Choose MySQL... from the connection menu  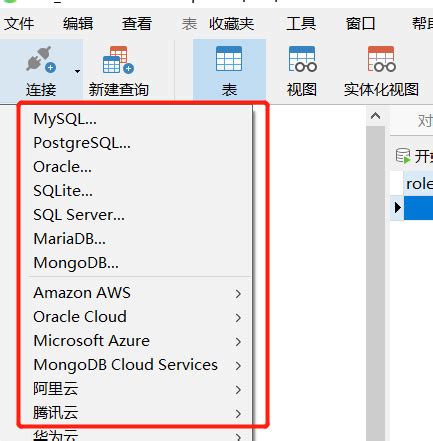point(65,119)
